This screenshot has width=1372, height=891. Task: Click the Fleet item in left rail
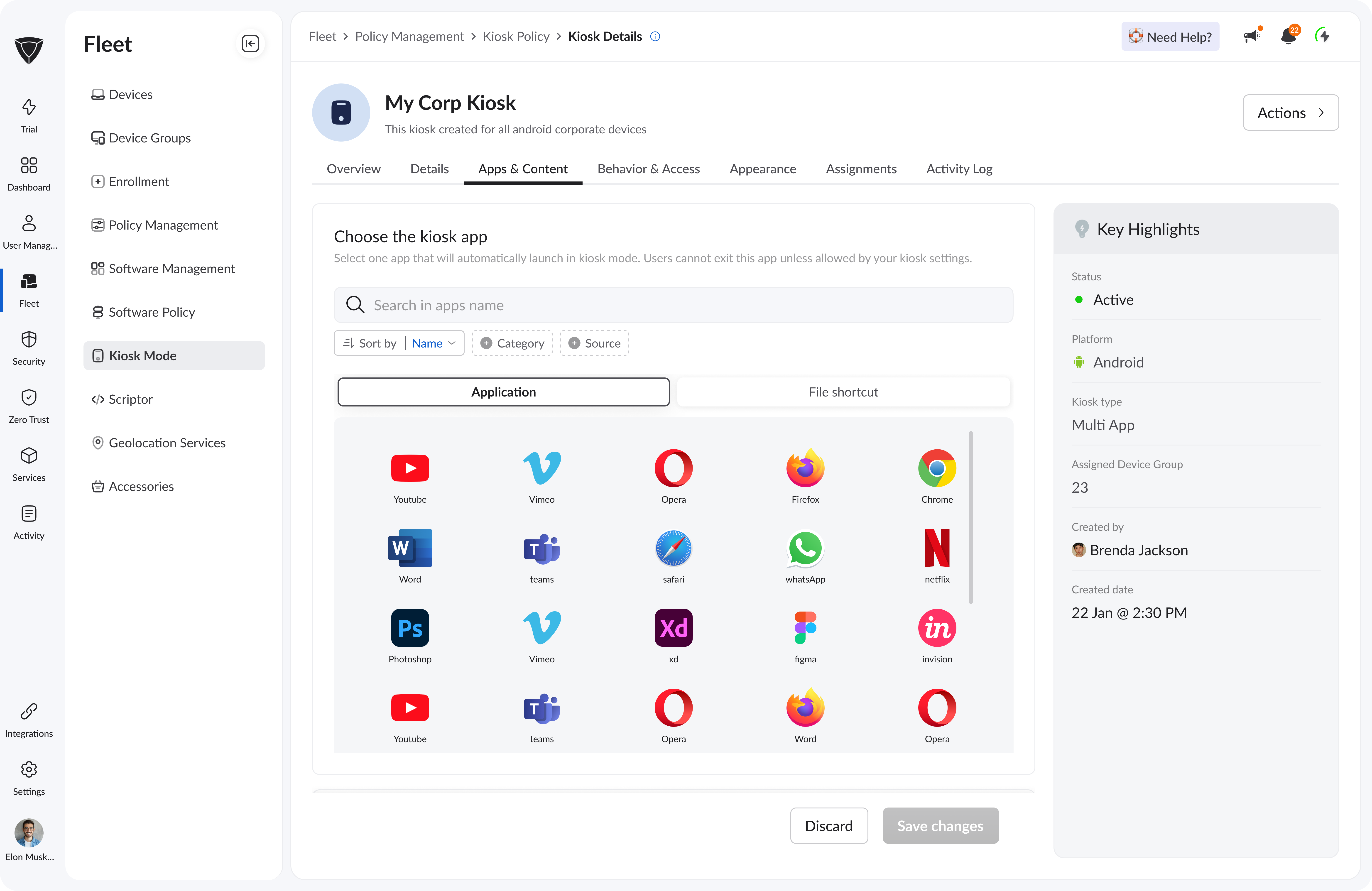pyautogui.click(x=29, y=291)
